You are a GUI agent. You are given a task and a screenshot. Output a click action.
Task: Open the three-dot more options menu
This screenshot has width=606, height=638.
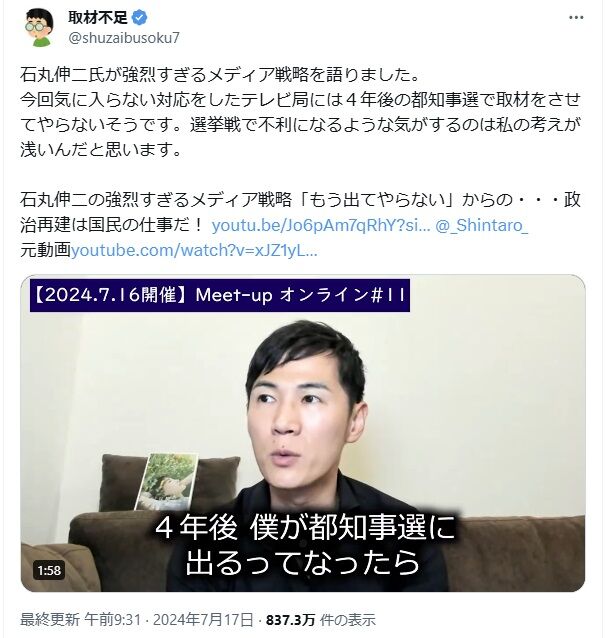[576, 18]
